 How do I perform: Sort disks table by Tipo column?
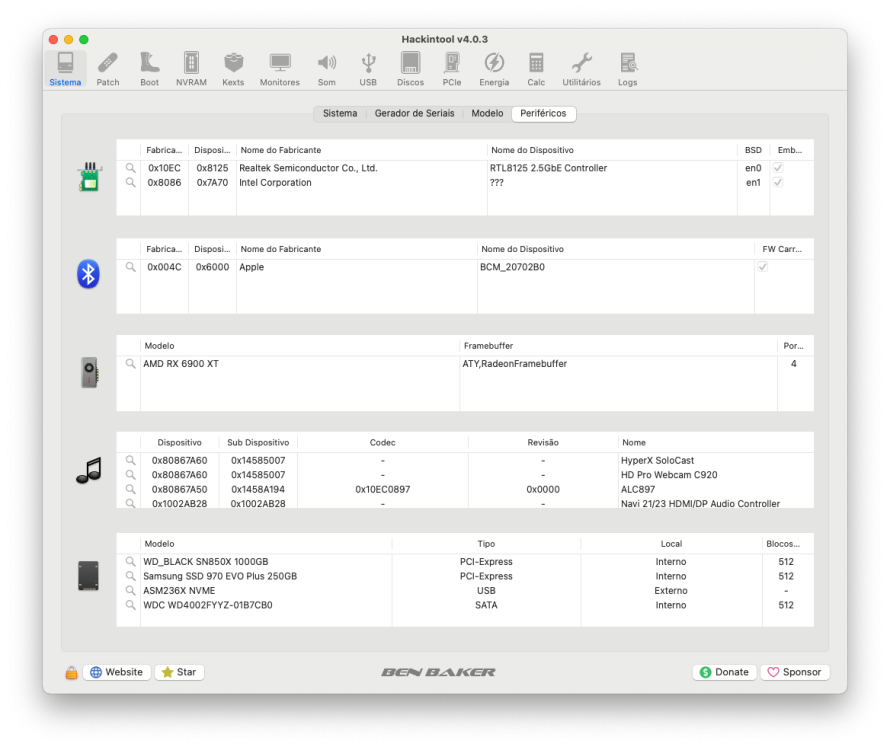click(486, 544)
